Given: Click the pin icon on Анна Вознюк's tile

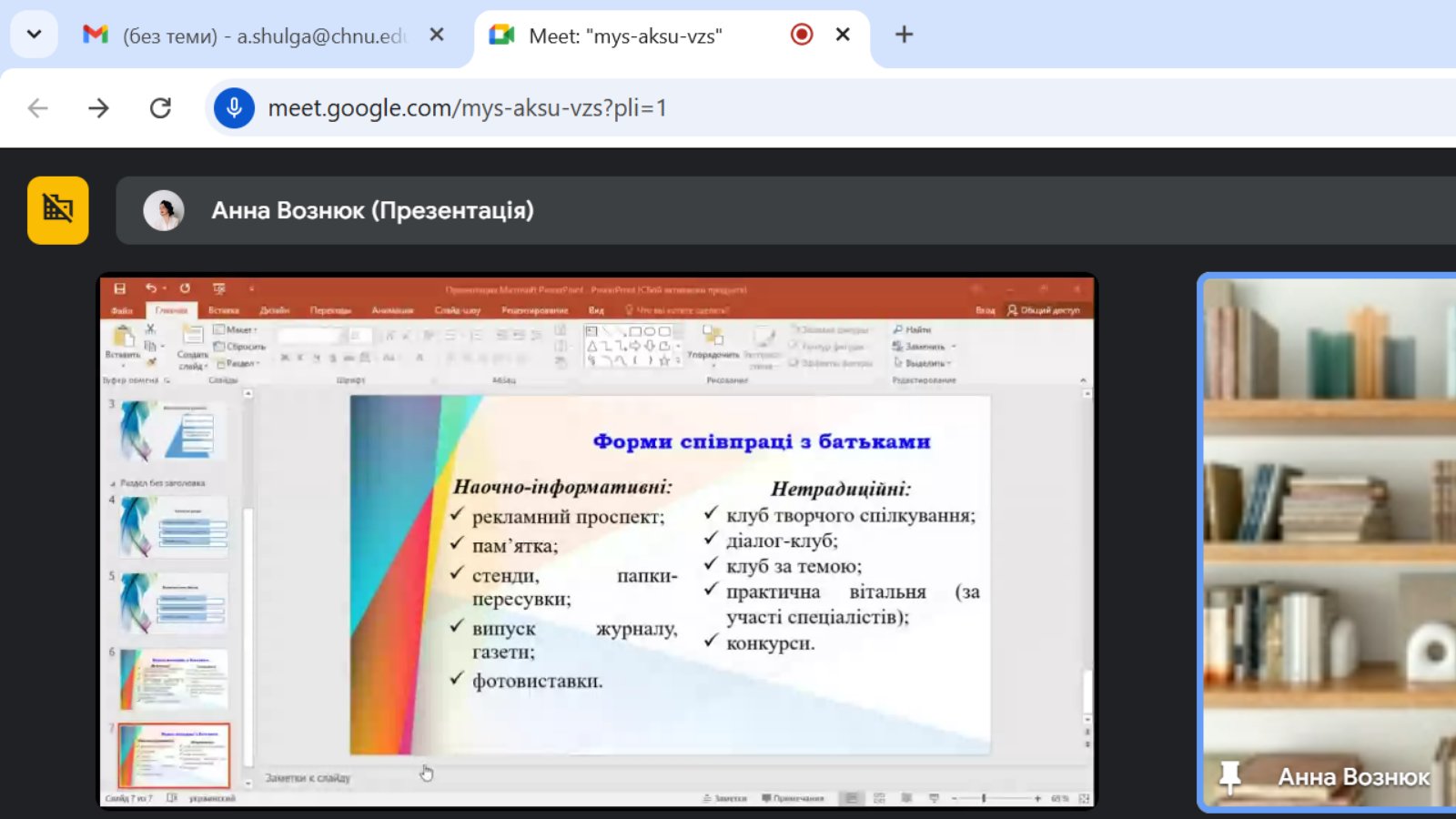Looking at the screenshot, I should click(x=1229, y=777).
